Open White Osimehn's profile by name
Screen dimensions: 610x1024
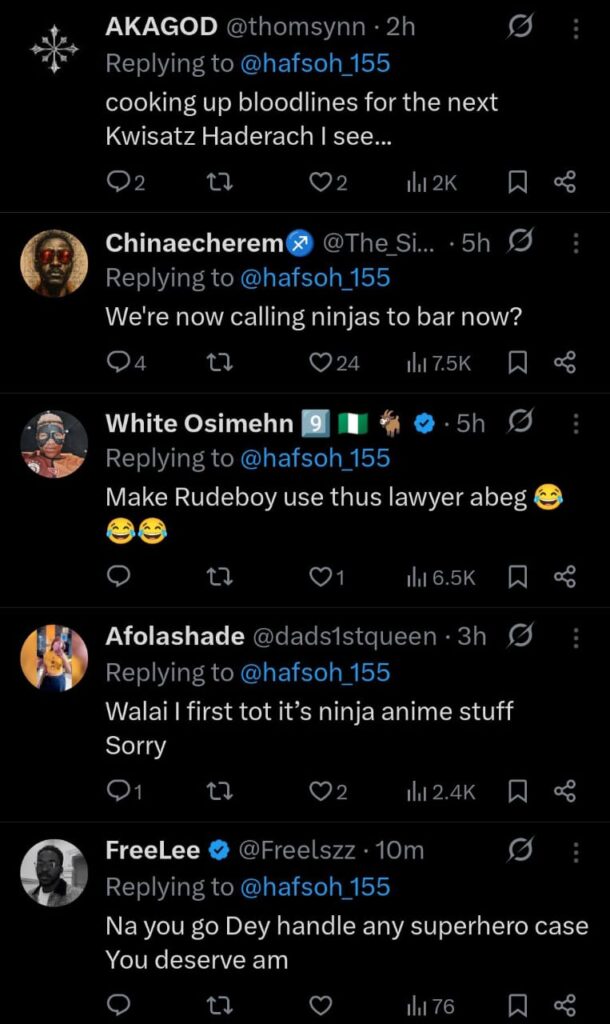click(x=200, y=423)
